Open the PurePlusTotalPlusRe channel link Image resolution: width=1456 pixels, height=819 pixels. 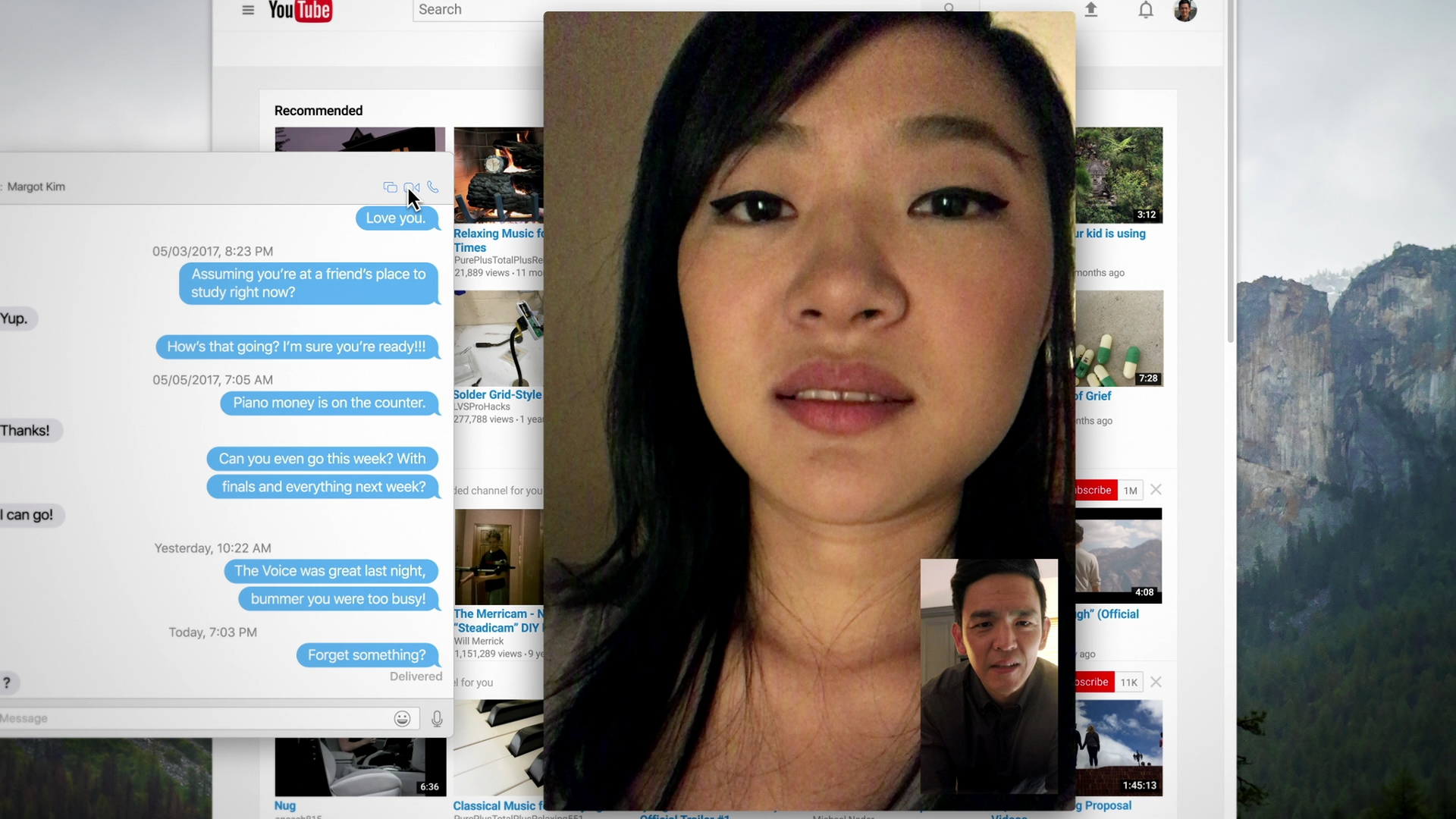(498, 260)
